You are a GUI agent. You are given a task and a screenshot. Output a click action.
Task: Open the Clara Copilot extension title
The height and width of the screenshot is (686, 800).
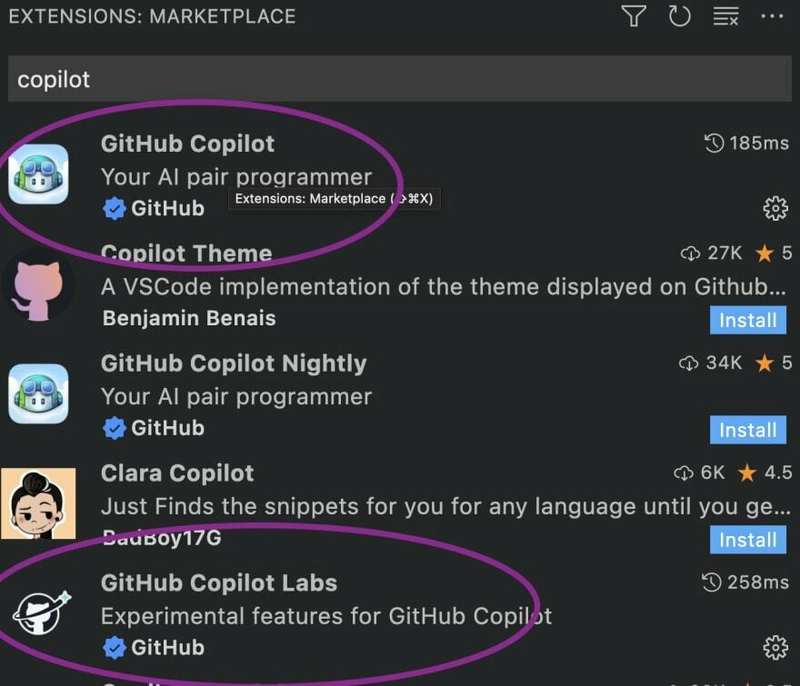click(177, 473)
